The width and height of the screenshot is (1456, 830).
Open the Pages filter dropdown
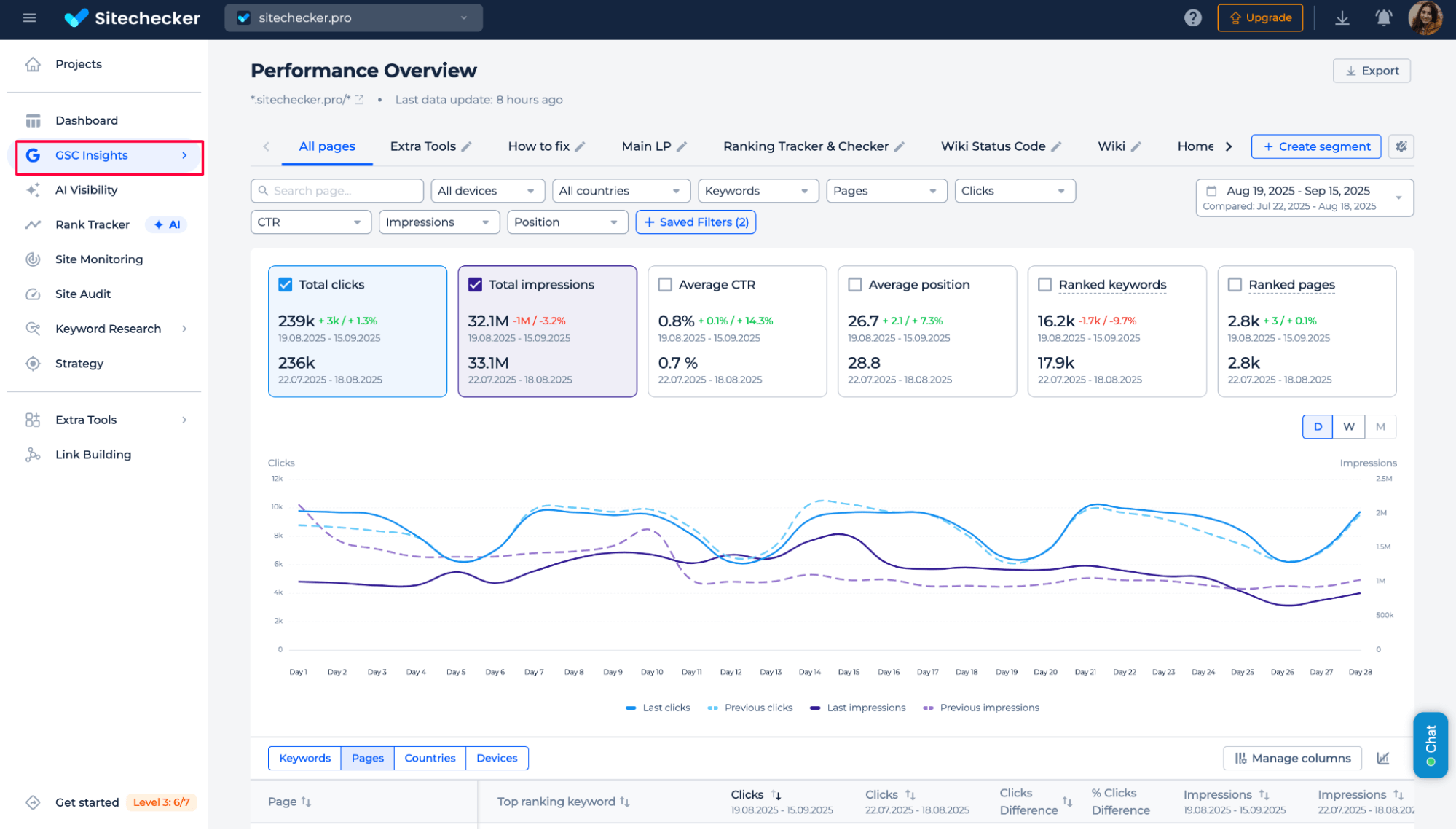point(886,191)
